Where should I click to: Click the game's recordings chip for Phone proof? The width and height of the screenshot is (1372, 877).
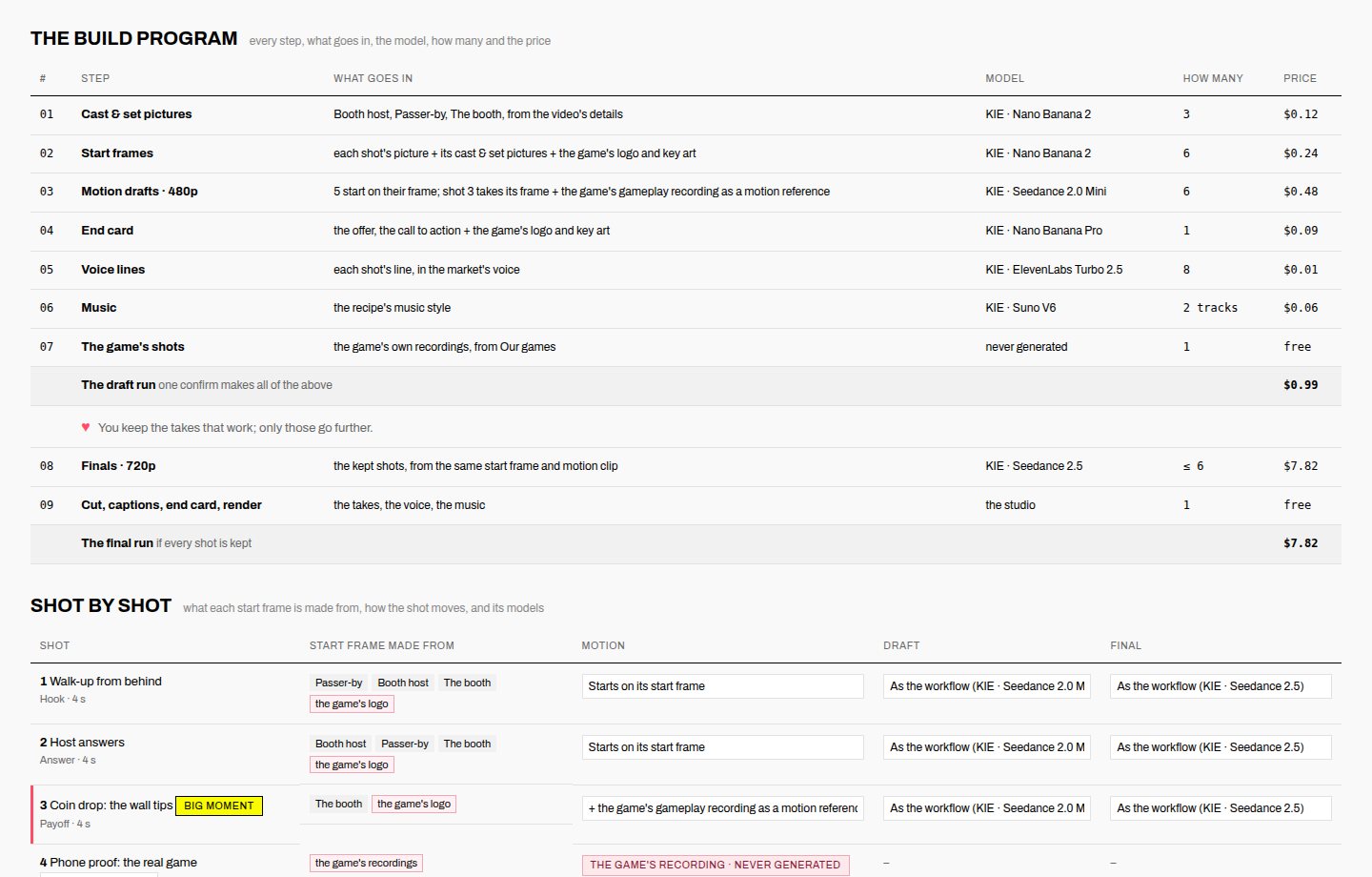(366, 863)
